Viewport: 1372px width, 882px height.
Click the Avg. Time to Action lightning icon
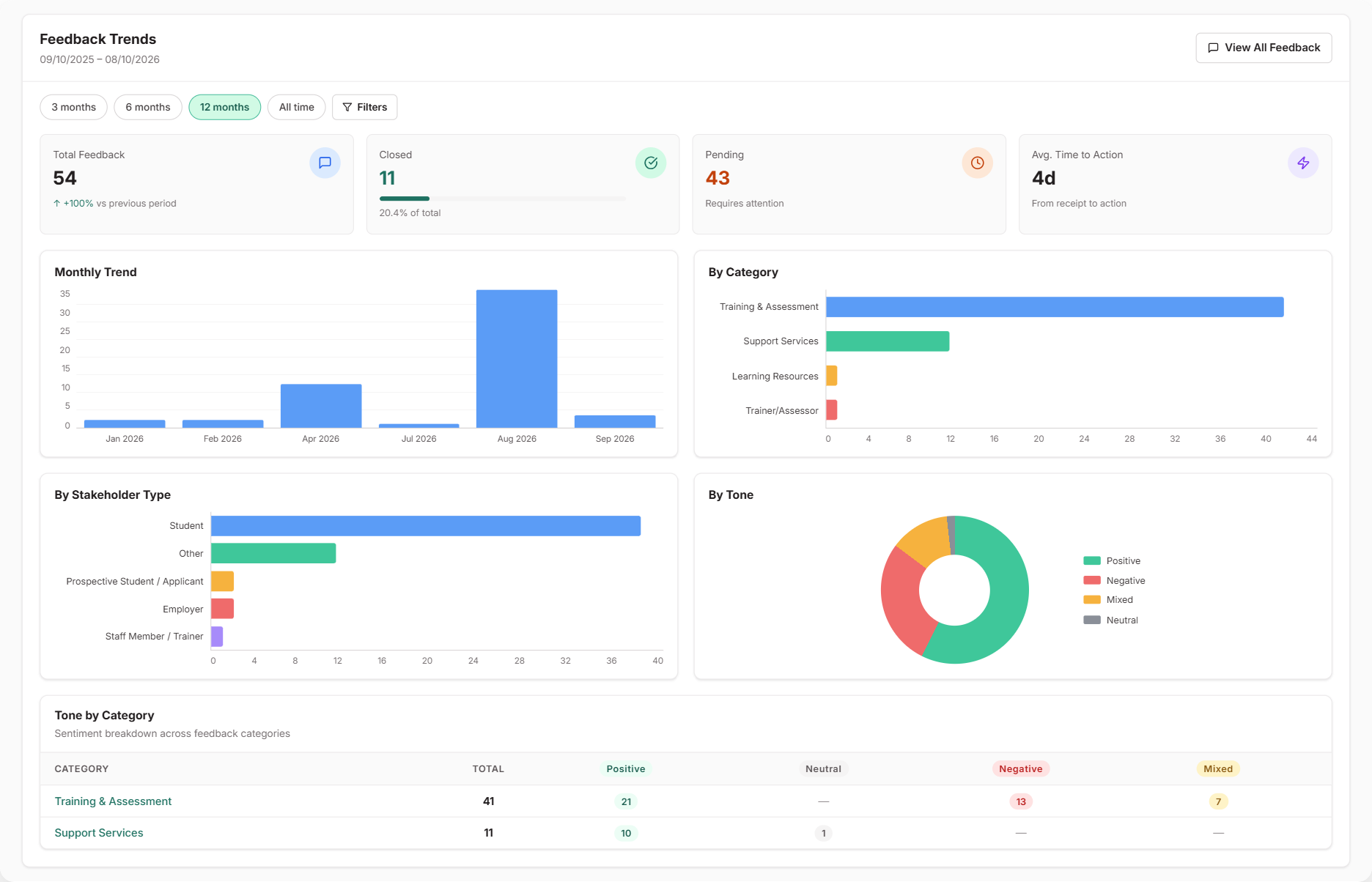(1303, 163)
